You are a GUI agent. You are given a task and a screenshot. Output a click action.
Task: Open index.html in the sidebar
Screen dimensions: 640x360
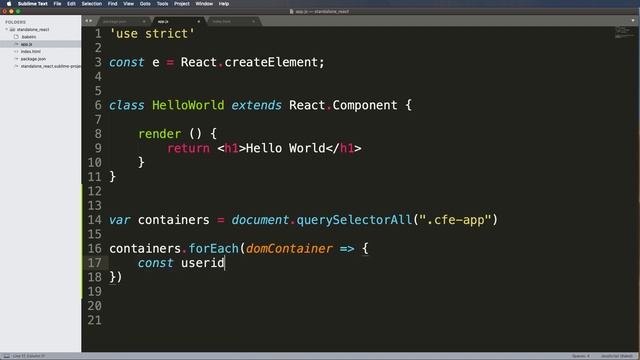(31, 51)
